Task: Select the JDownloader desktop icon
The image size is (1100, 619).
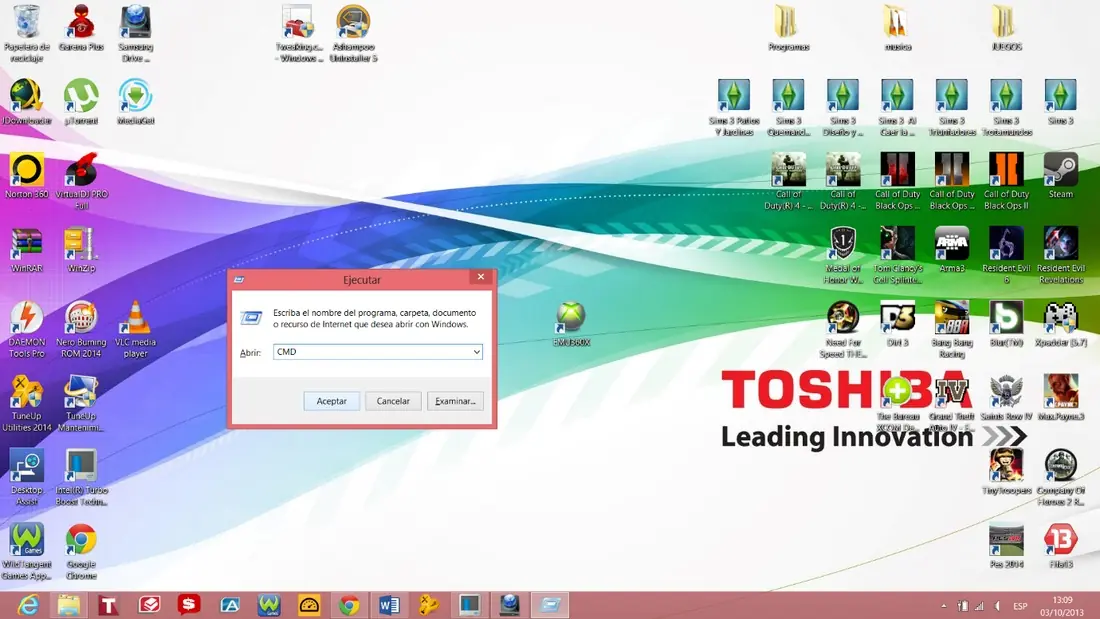Action: (27, 102)
